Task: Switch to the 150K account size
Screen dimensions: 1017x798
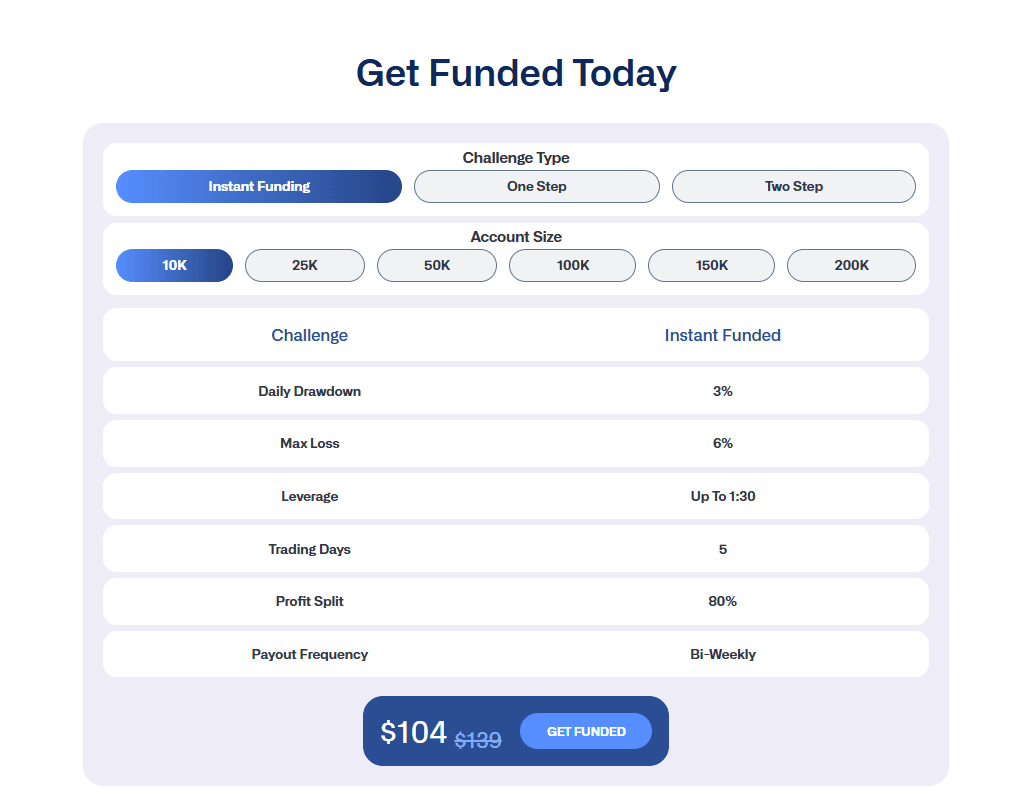Action: (x=711, y=265)
